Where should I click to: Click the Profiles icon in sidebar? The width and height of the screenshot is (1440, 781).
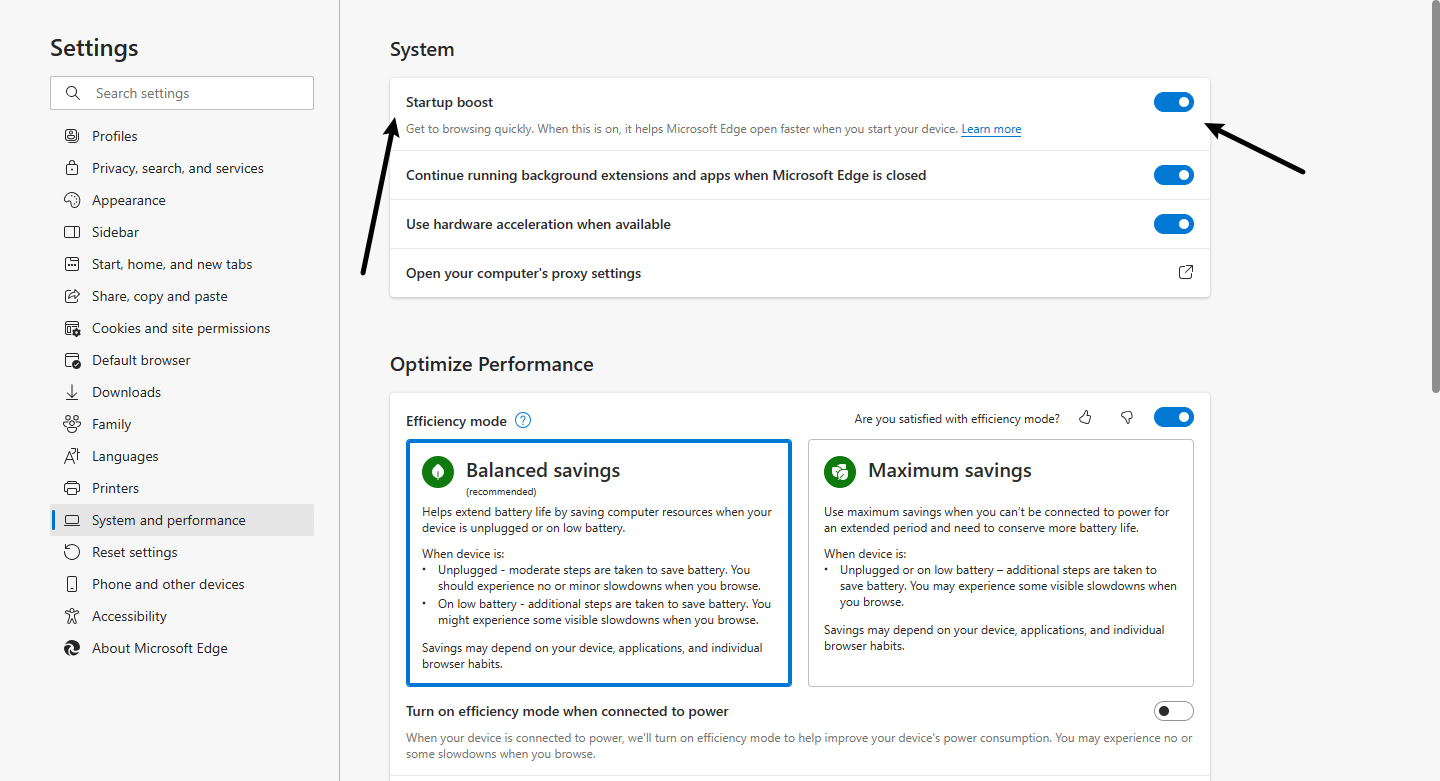[x=72, y=136]
